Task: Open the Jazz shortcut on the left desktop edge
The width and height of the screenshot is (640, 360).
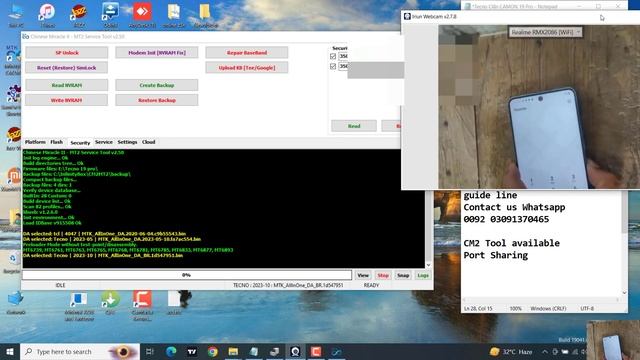Action: point(13,138)
